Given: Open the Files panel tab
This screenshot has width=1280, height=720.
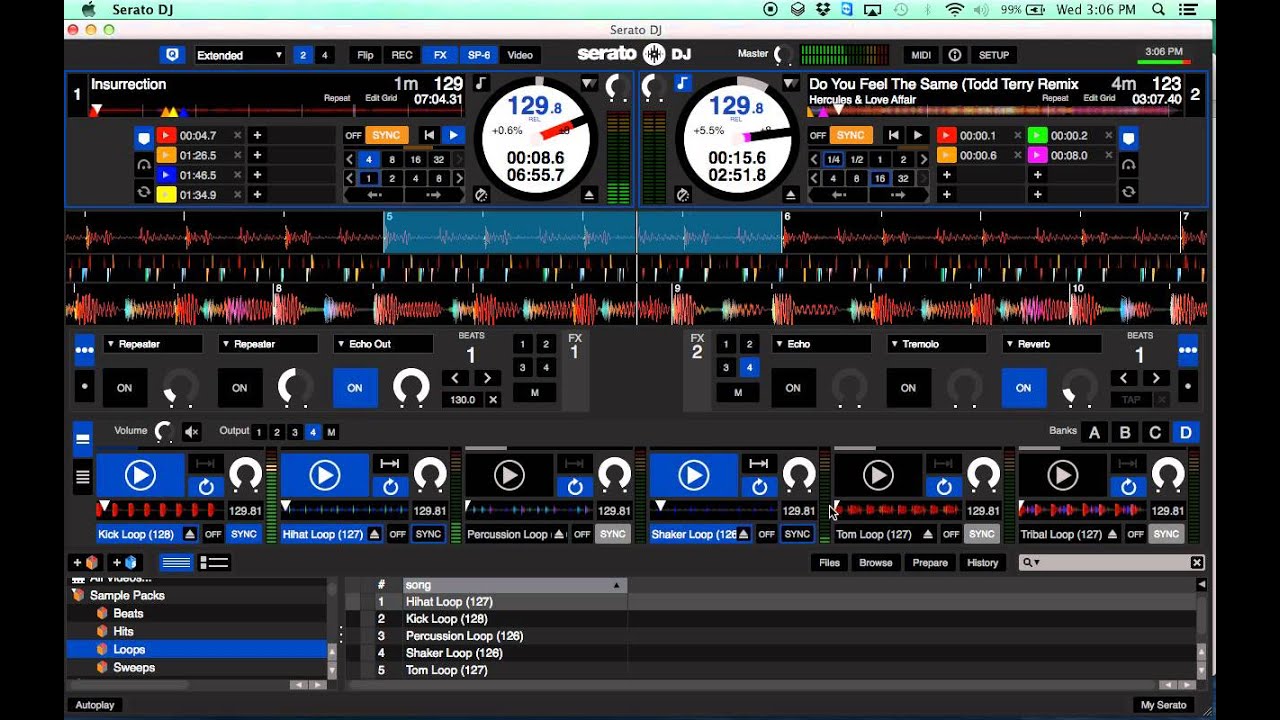Looking at the screenshot, I should coord(830,563).
